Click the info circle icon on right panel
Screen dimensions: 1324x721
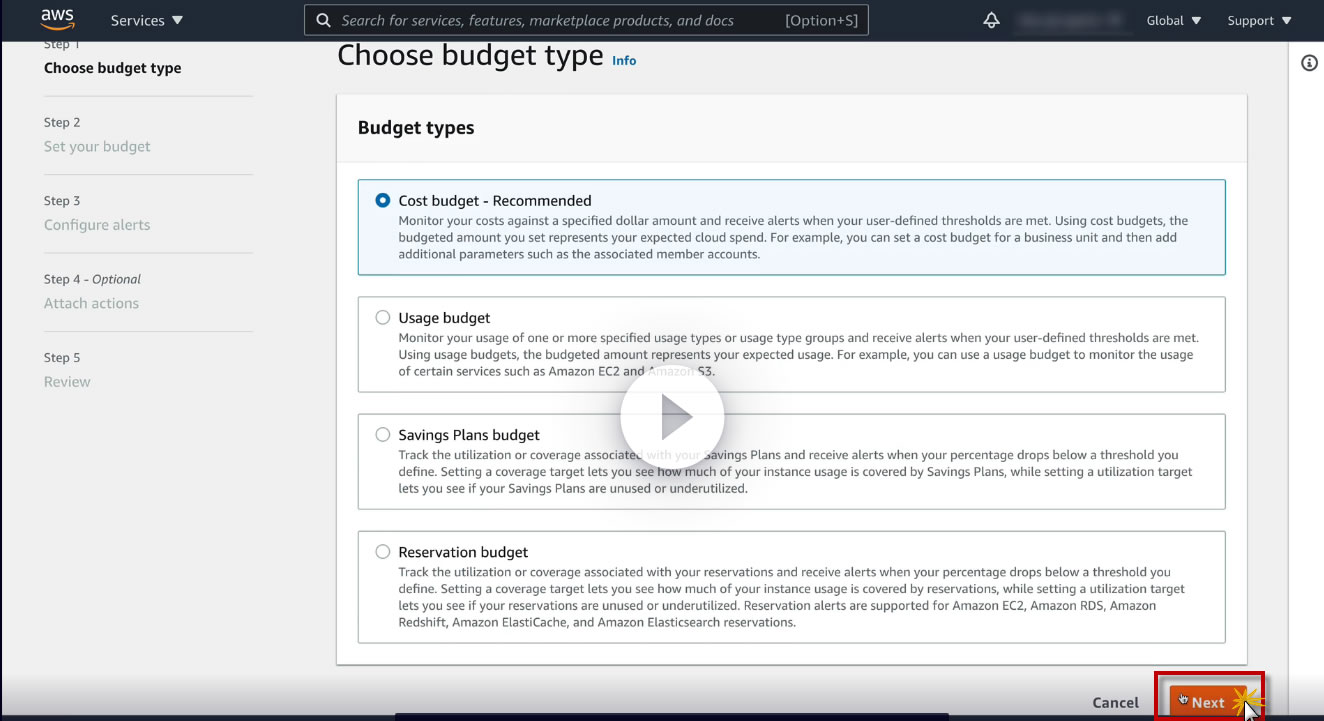pyautogui.click(x=1309, y=63)
